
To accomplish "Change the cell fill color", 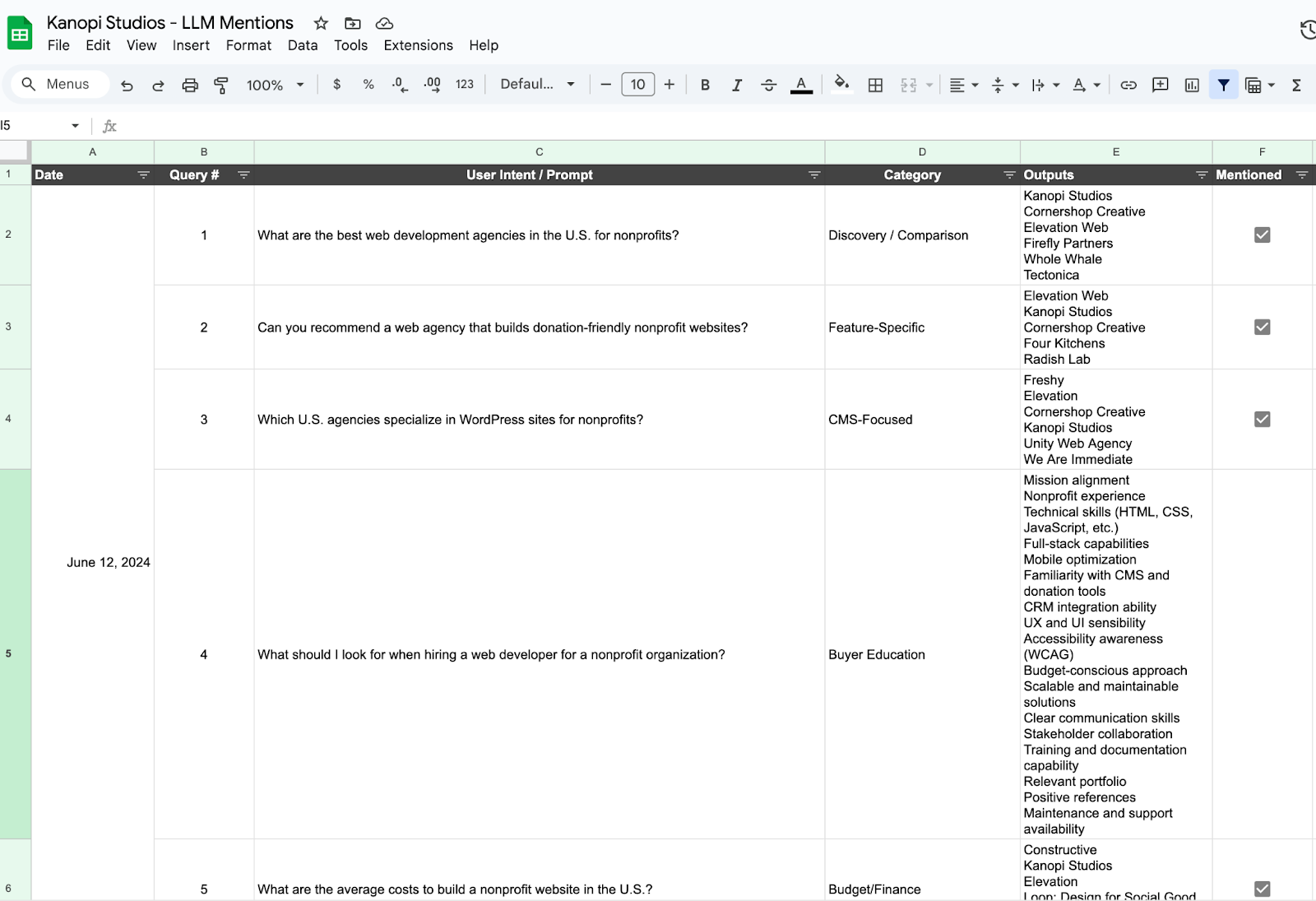I will pos(841,84).
